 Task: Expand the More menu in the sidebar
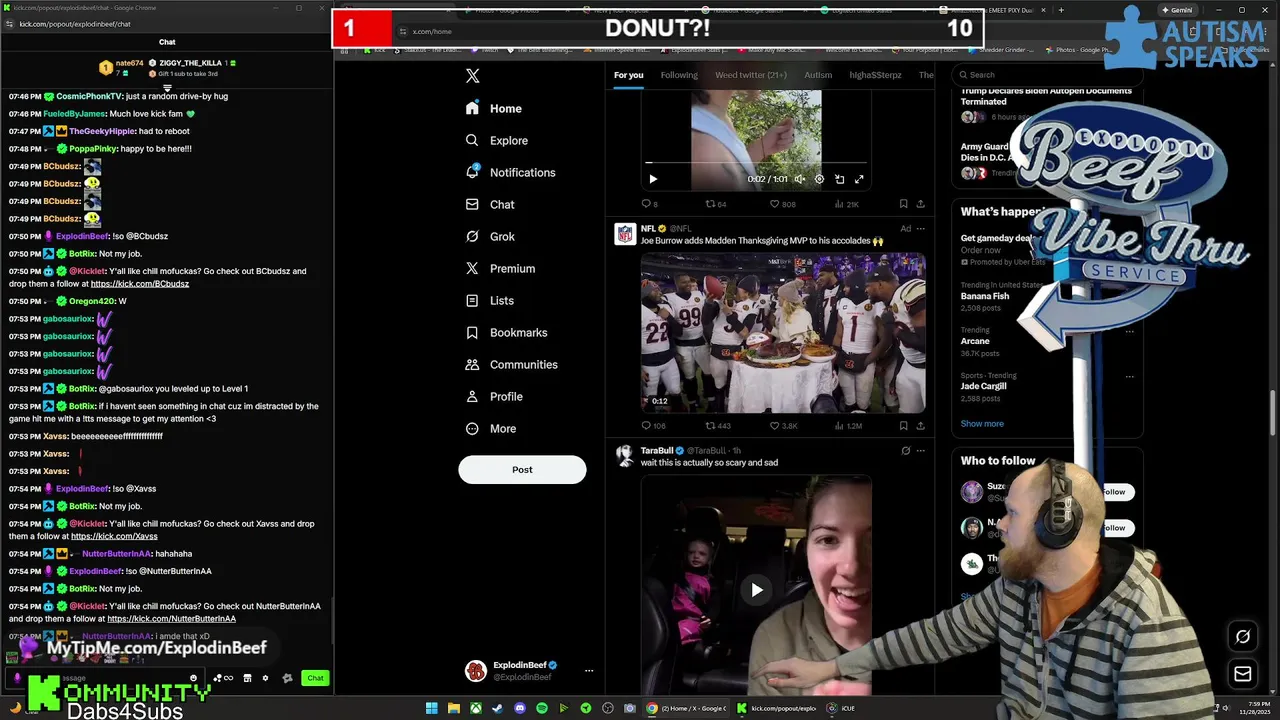491,428
